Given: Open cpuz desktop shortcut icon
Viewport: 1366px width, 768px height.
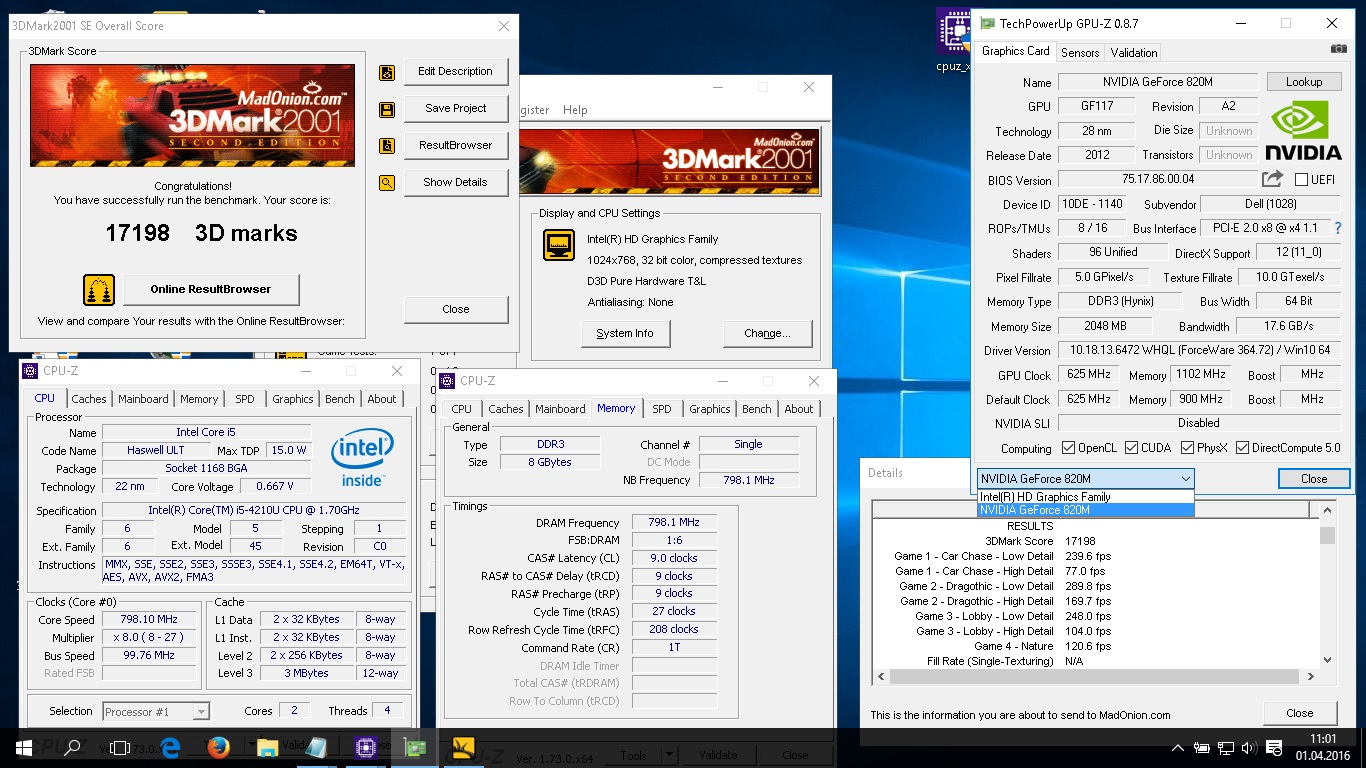Looking at the screenshot, I should coord(953,40).
